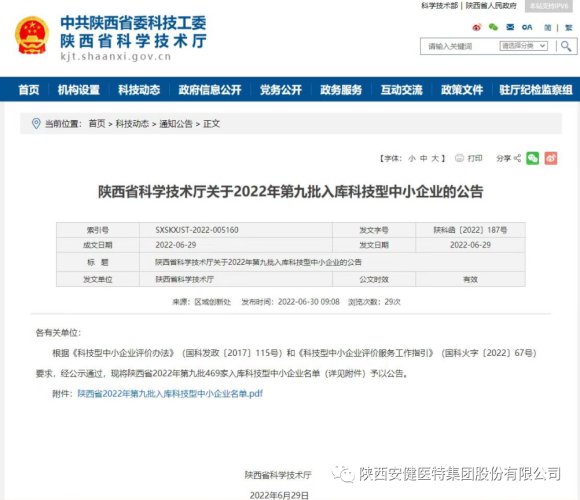Open the Weibo icon in top header
Viewport: 580px width, 500px height.
pos(477,27)
